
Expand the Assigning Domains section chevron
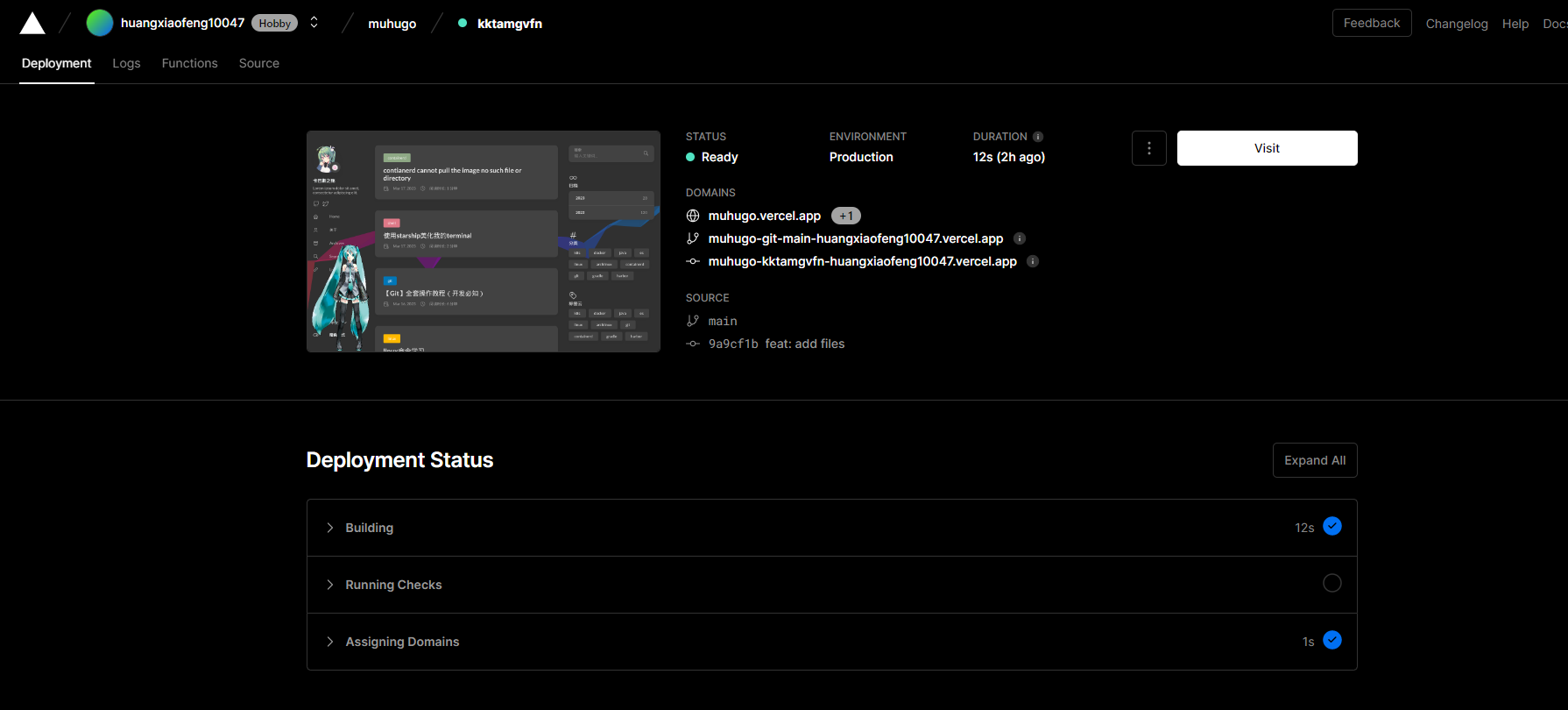(x=330, y=642)
